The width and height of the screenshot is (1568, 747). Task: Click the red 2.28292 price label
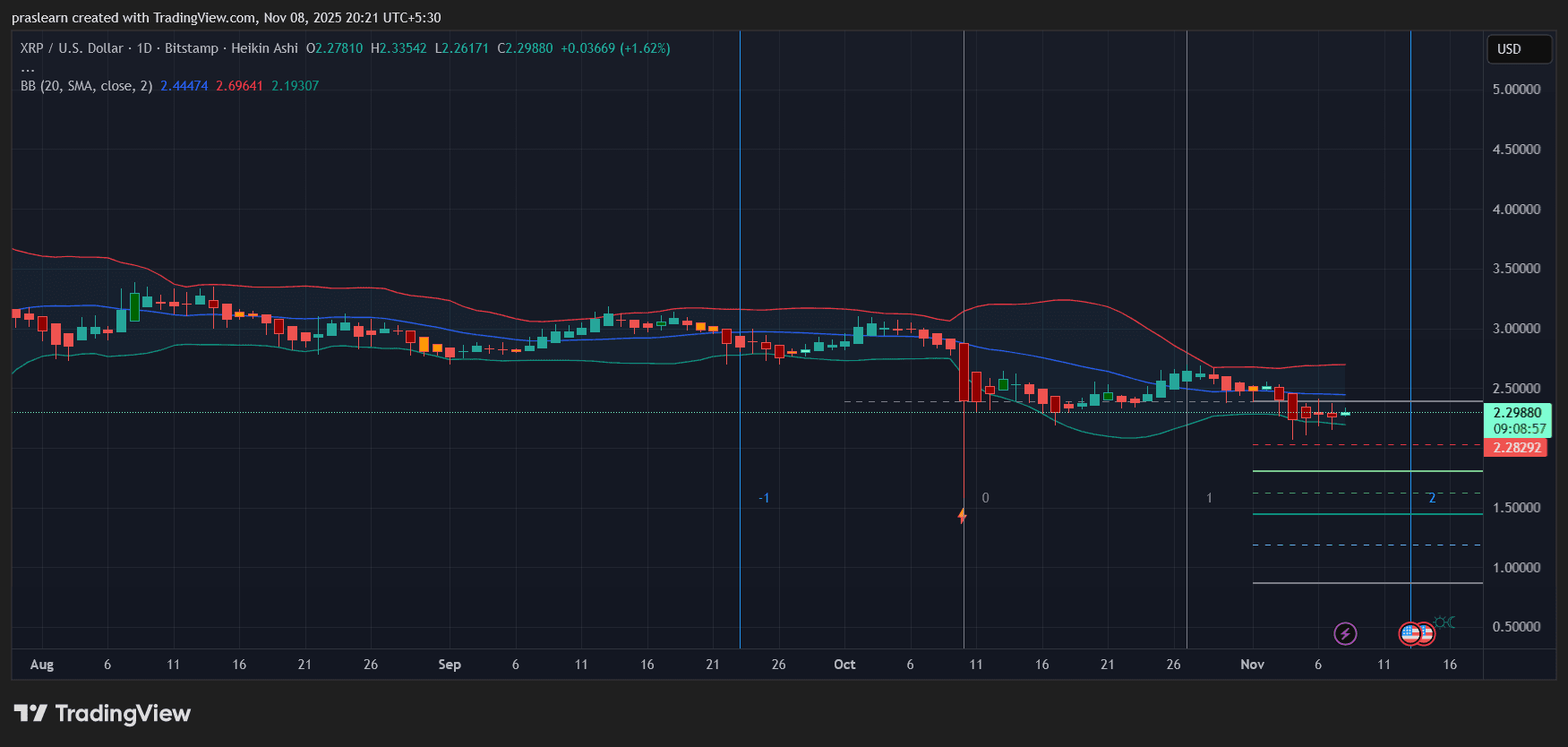[x=1516, y=448]
